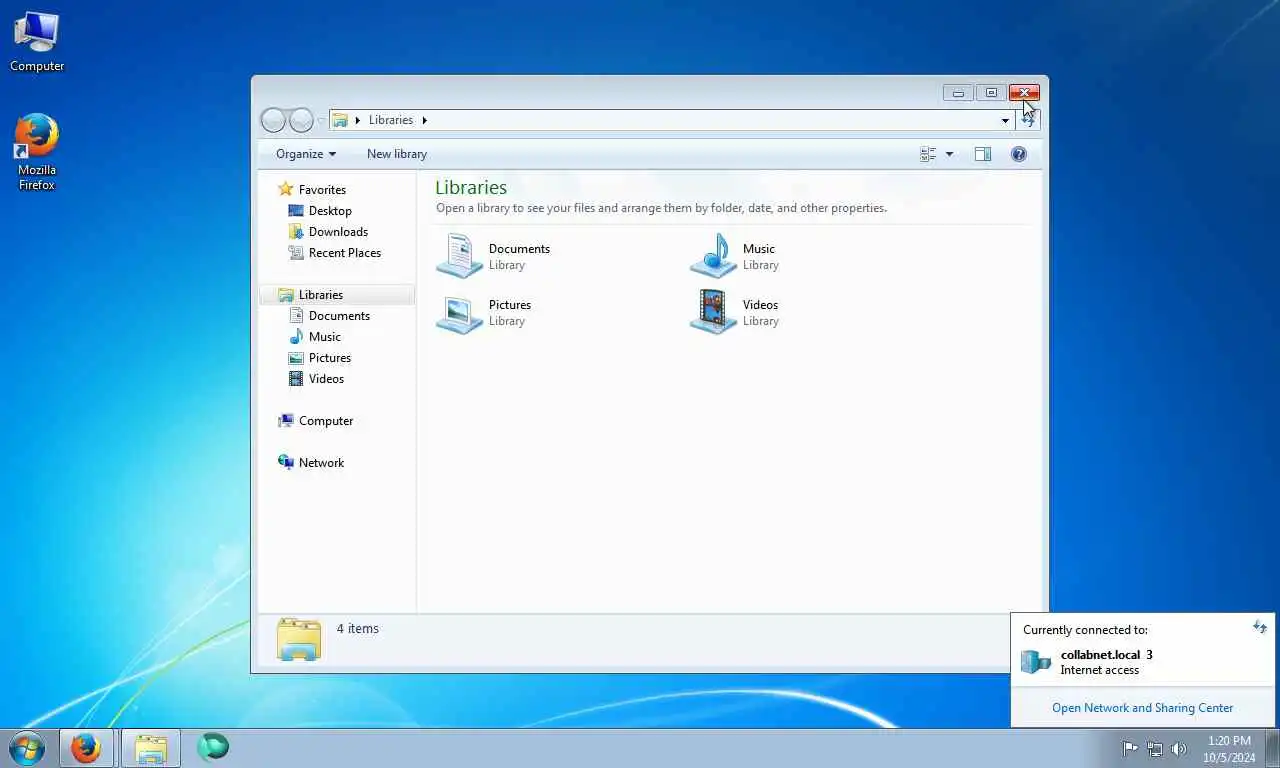
Task: Expand the address bar history dropdown
Action: pos(1005,120)
